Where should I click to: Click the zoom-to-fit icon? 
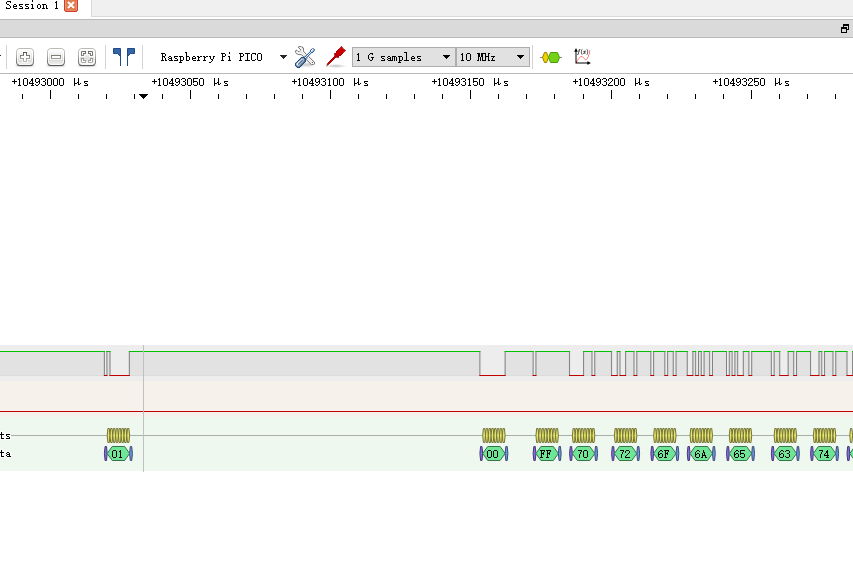point(87,57)
